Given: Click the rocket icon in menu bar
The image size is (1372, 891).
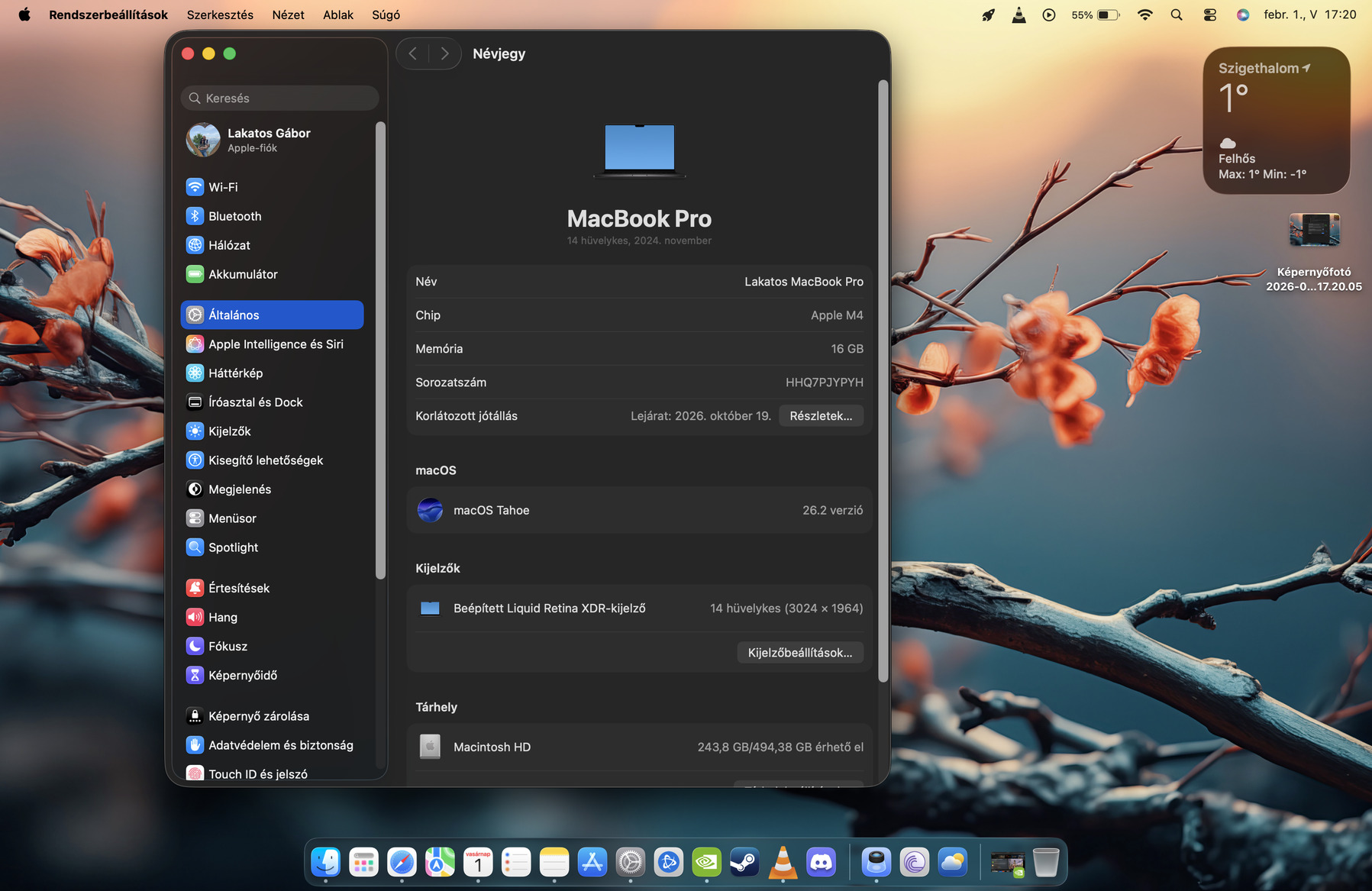Looking at the screenshot, I should [x=988, y=15].
